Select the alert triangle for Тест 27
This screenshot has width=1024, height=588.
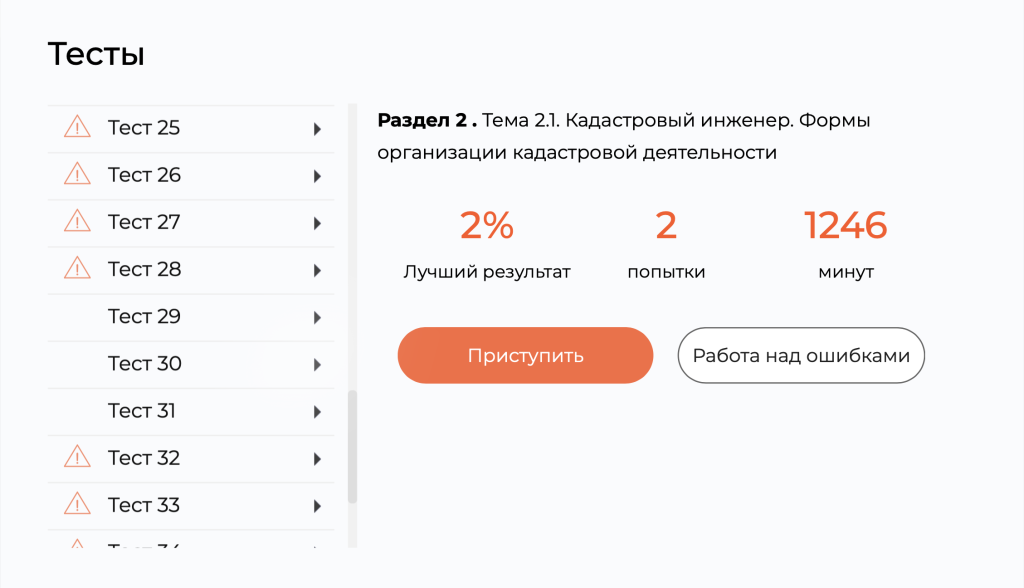point(77,222)
